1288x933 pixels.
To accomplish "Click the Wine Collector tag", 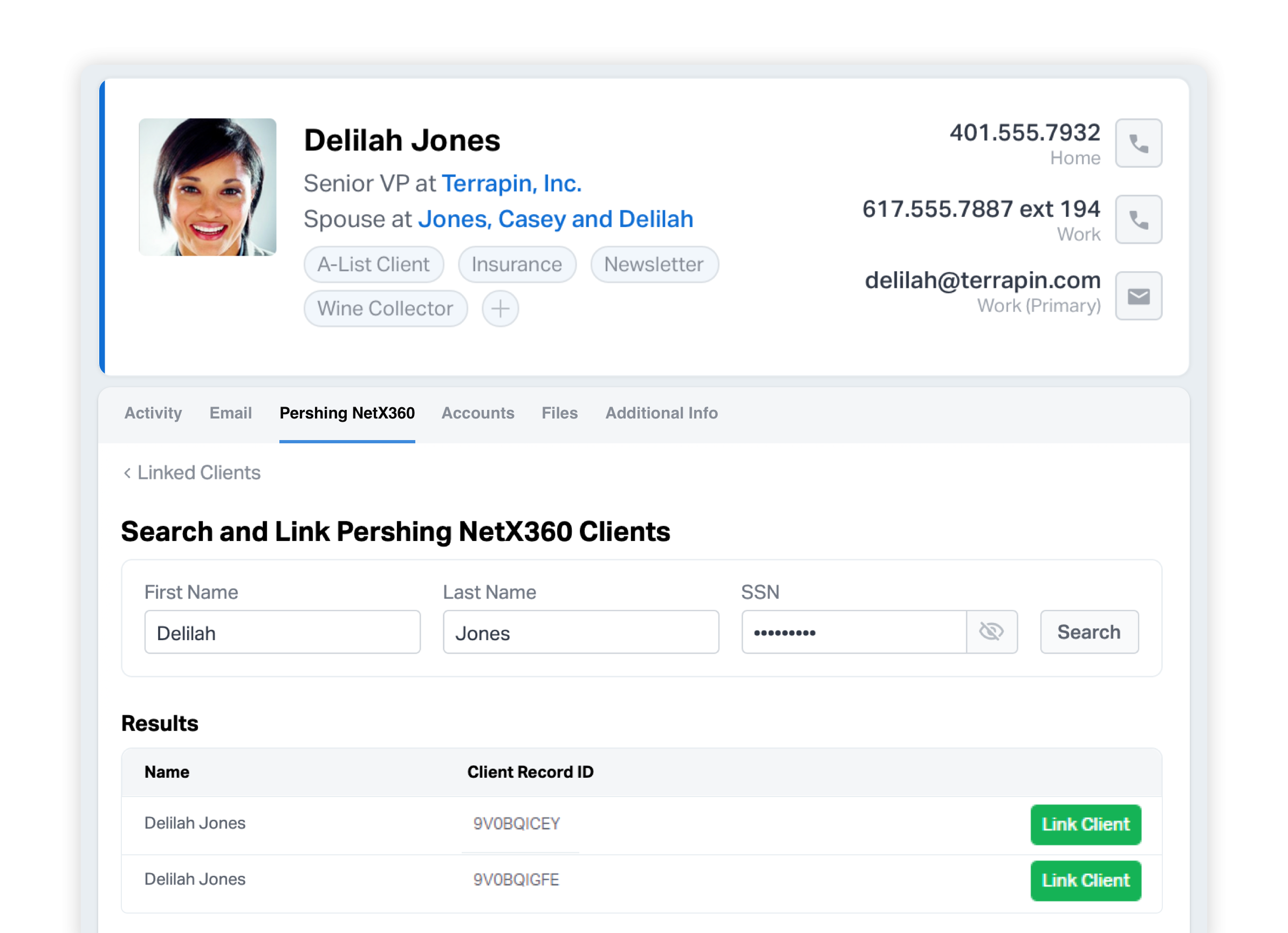I will 385,309.
